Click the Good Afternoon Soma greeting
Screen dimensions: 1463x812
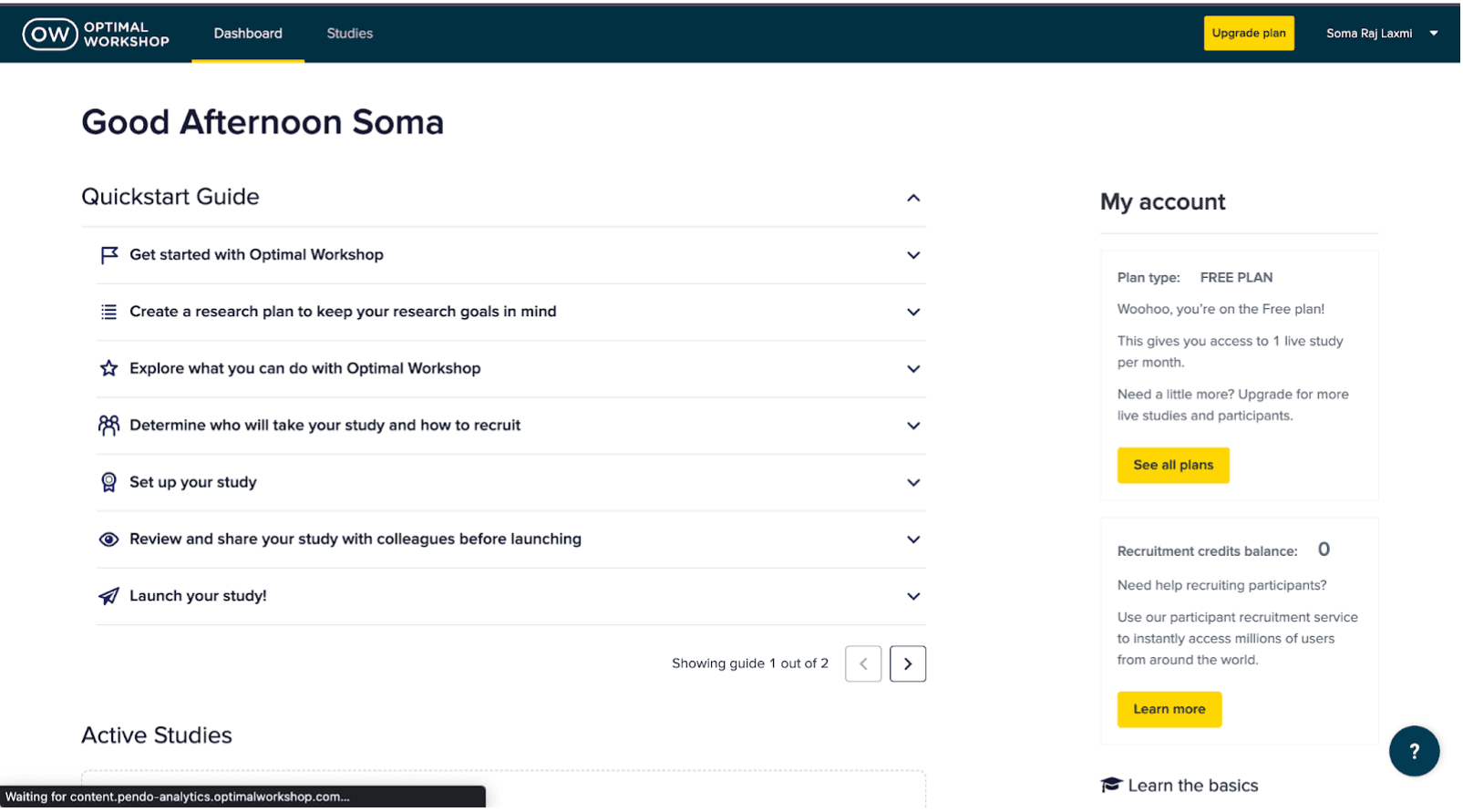click(263, 123)
